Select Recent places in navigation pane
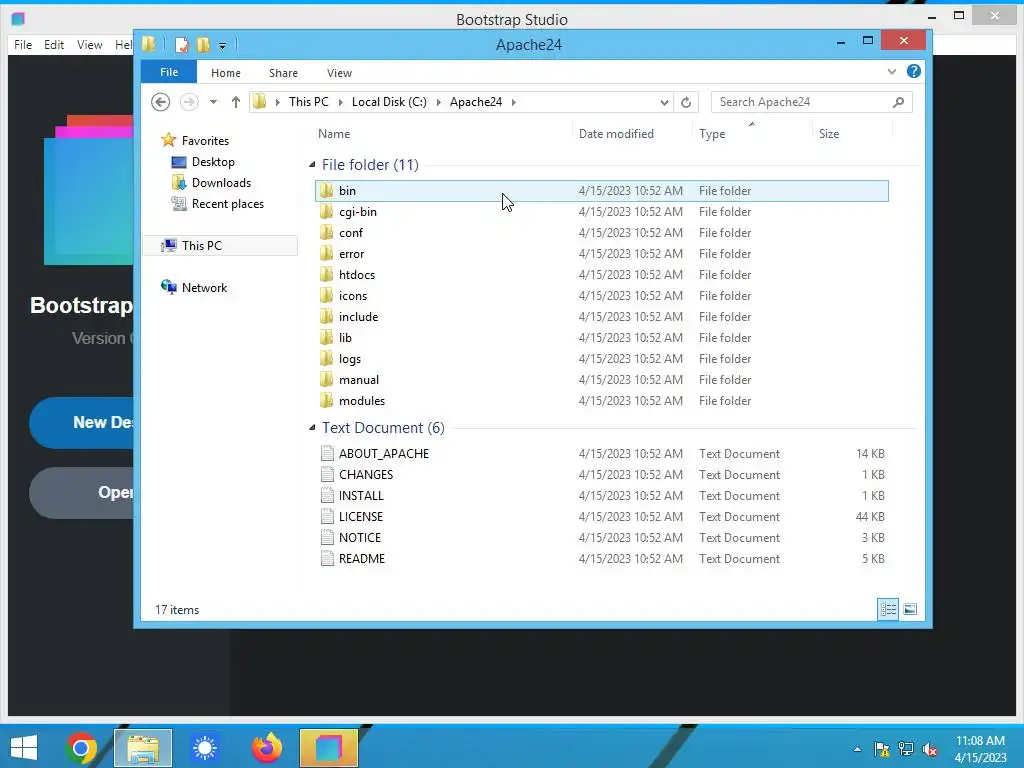The image size is (1024, 768). [x=227, y=204]
